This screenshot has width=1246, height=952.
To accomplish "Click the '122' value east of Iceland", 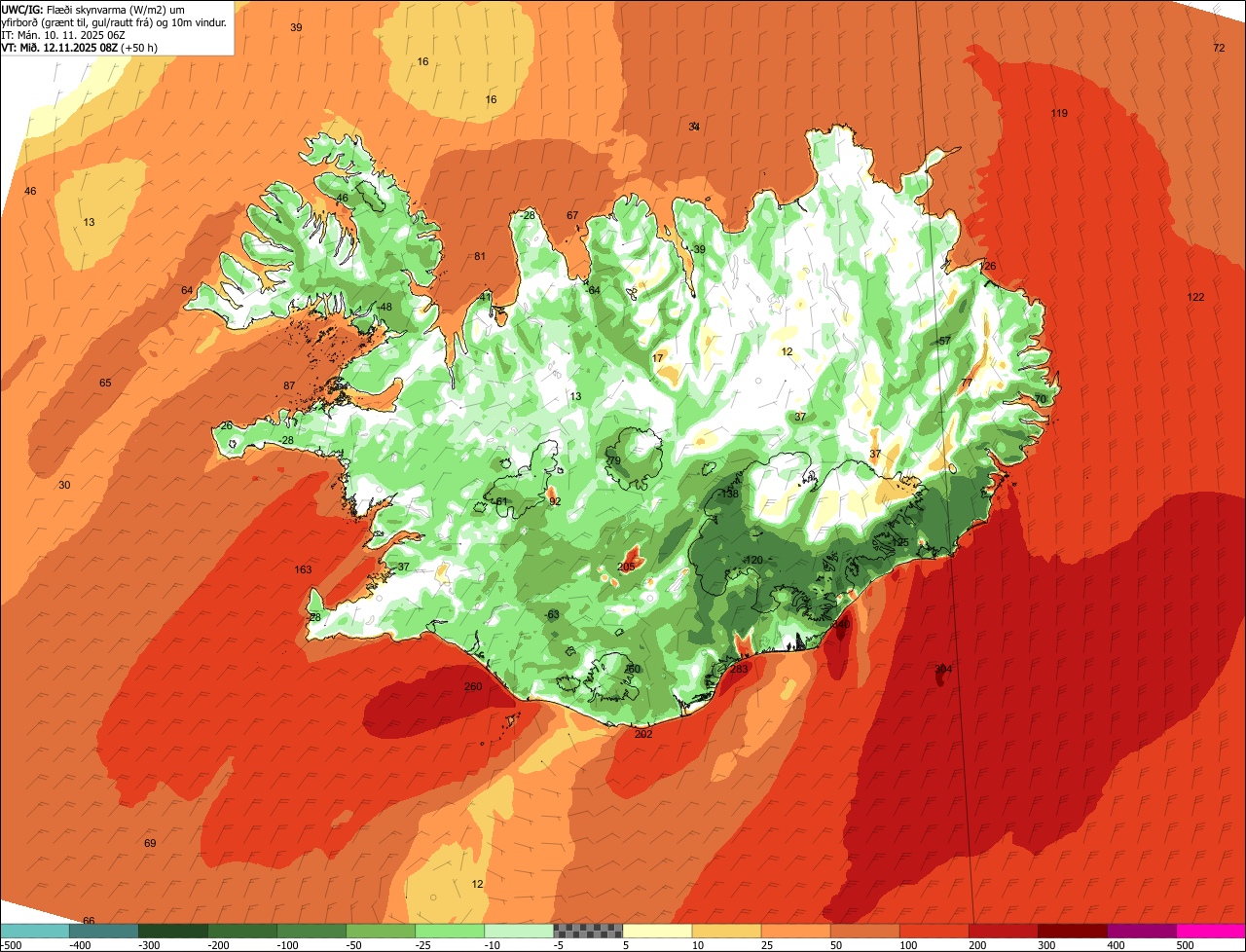I will [1195, 297].
